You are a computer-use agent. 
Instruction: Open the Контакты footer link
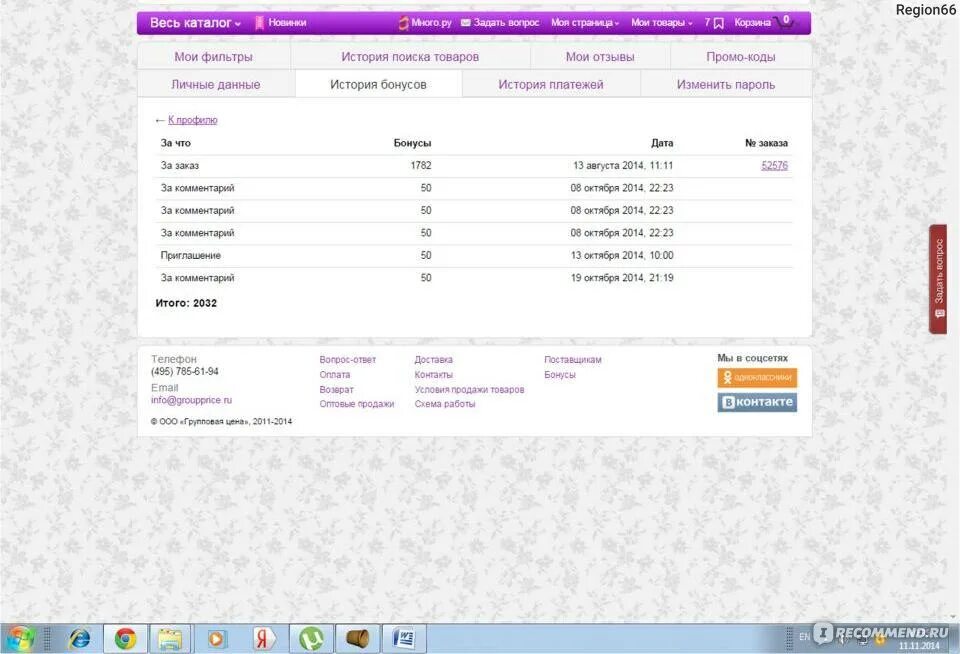click(433, 374)
